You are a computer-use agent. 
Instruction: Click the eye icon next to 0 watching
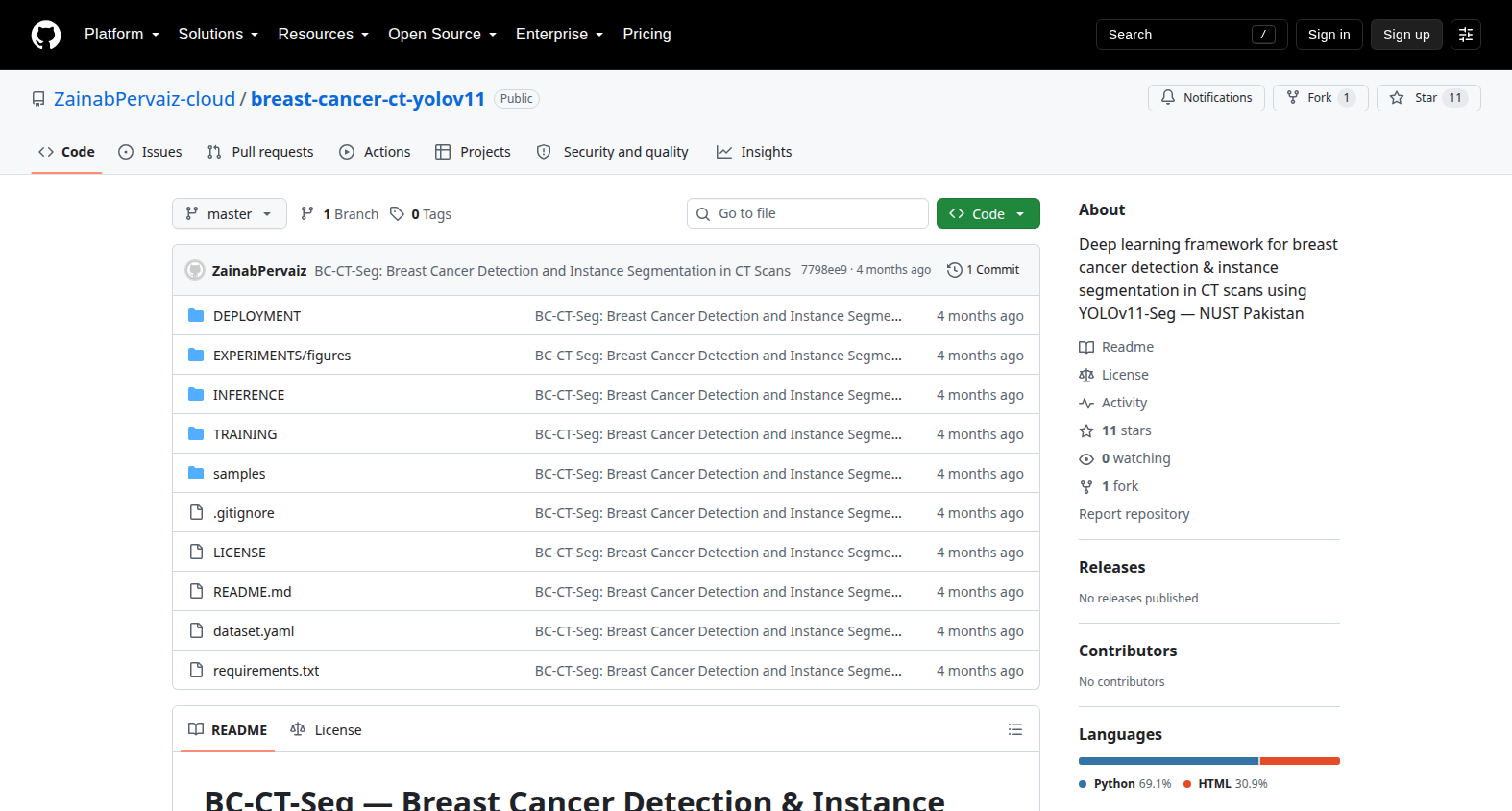(x=1086, y=458)
